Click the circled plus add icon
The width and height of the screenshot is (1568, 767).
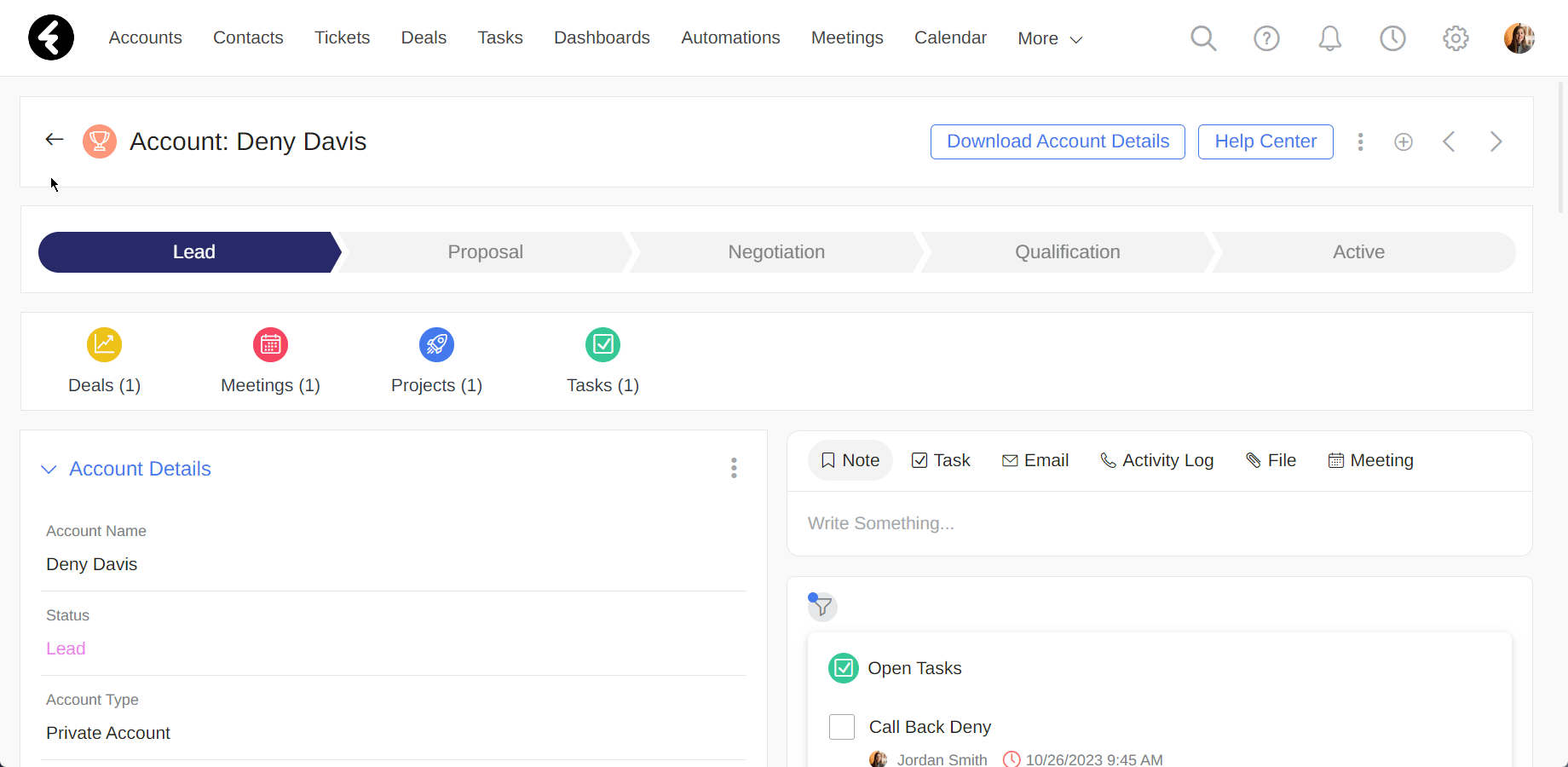tap(1404, 142)
